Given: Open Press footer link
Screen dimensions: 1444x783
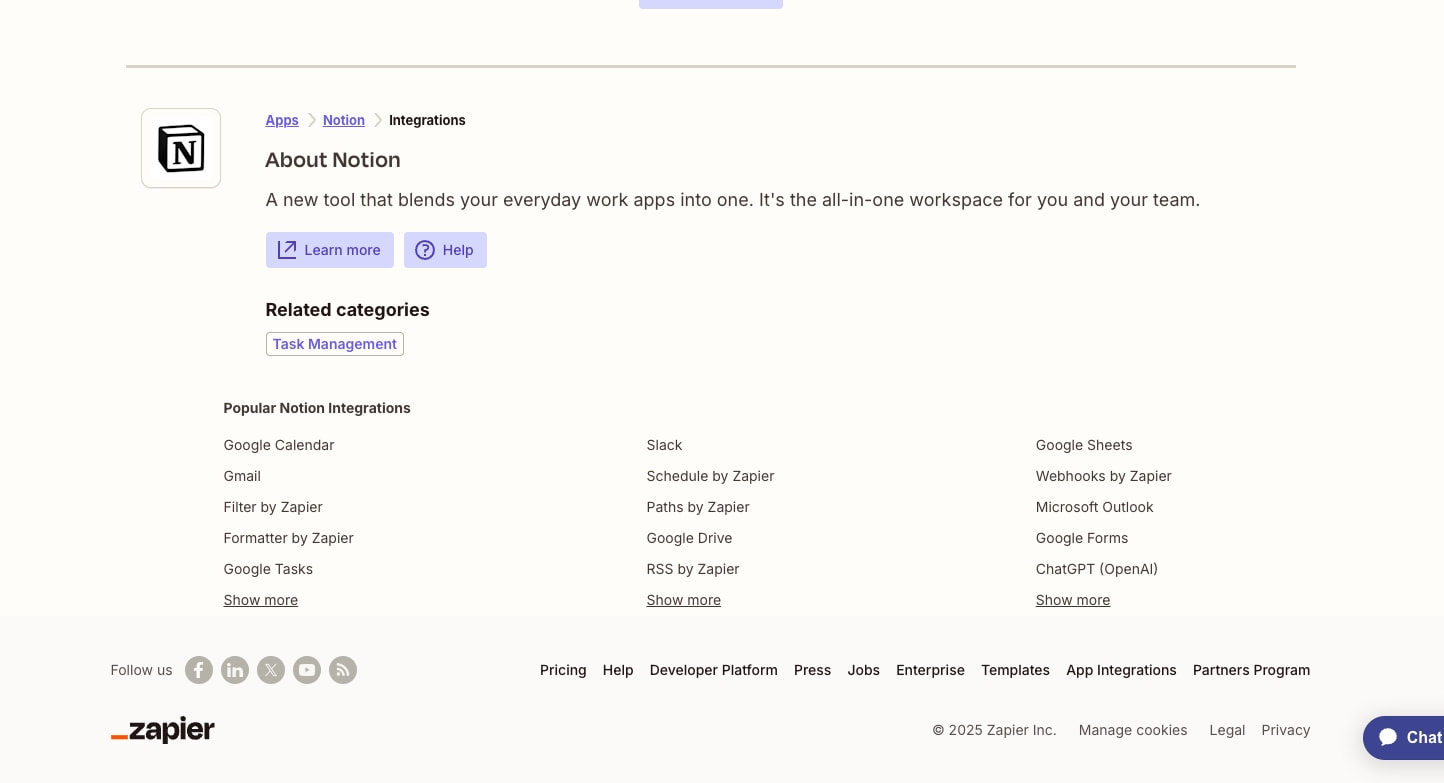Looking at the screenshot, I should (x=813, y=670).
